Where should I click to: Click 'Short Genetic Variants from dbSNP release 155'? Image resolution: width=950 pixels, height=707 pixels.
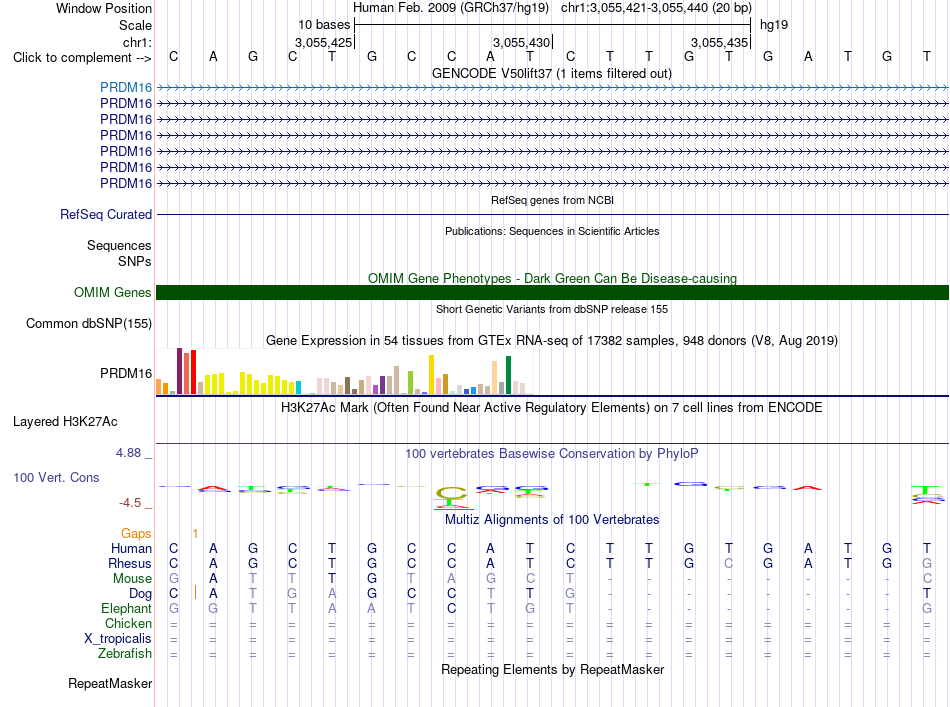552,309
